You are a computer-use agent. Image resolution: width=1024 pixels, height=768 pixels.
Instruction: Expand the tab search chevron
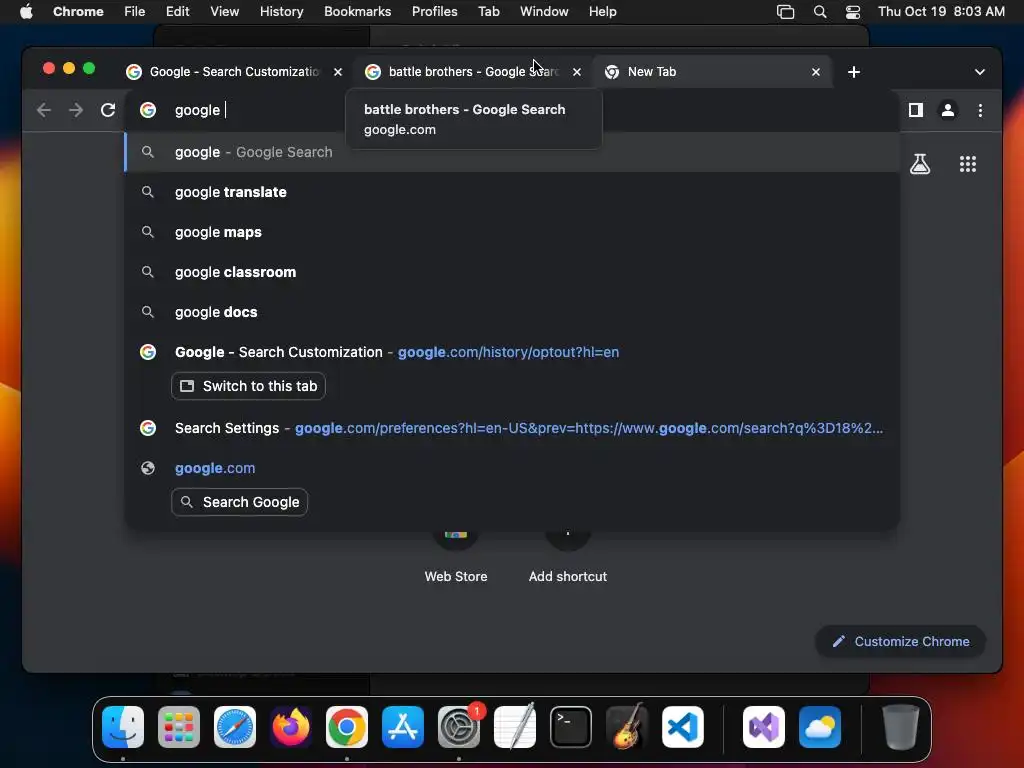[x=980, y=72]
